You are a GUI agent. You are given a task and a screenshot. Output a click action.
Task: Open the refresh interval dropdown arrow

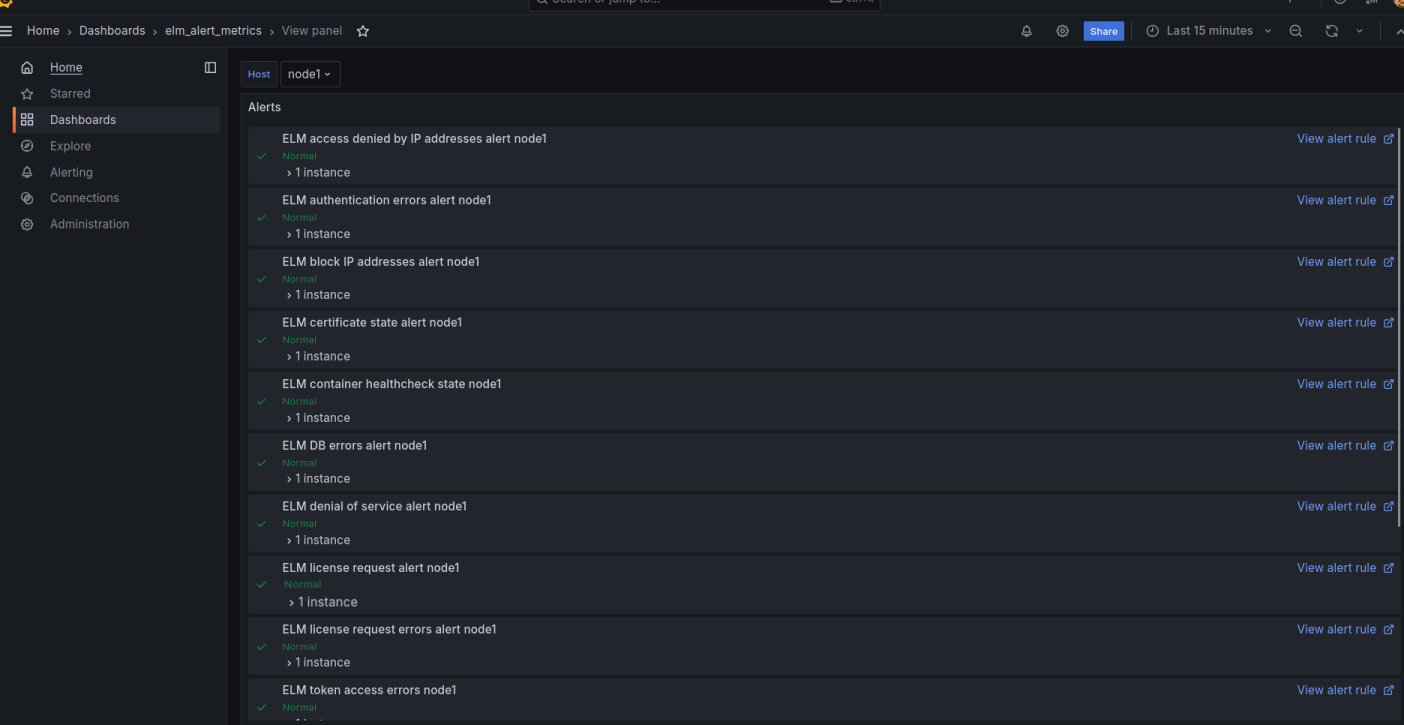click(1359, 31)
